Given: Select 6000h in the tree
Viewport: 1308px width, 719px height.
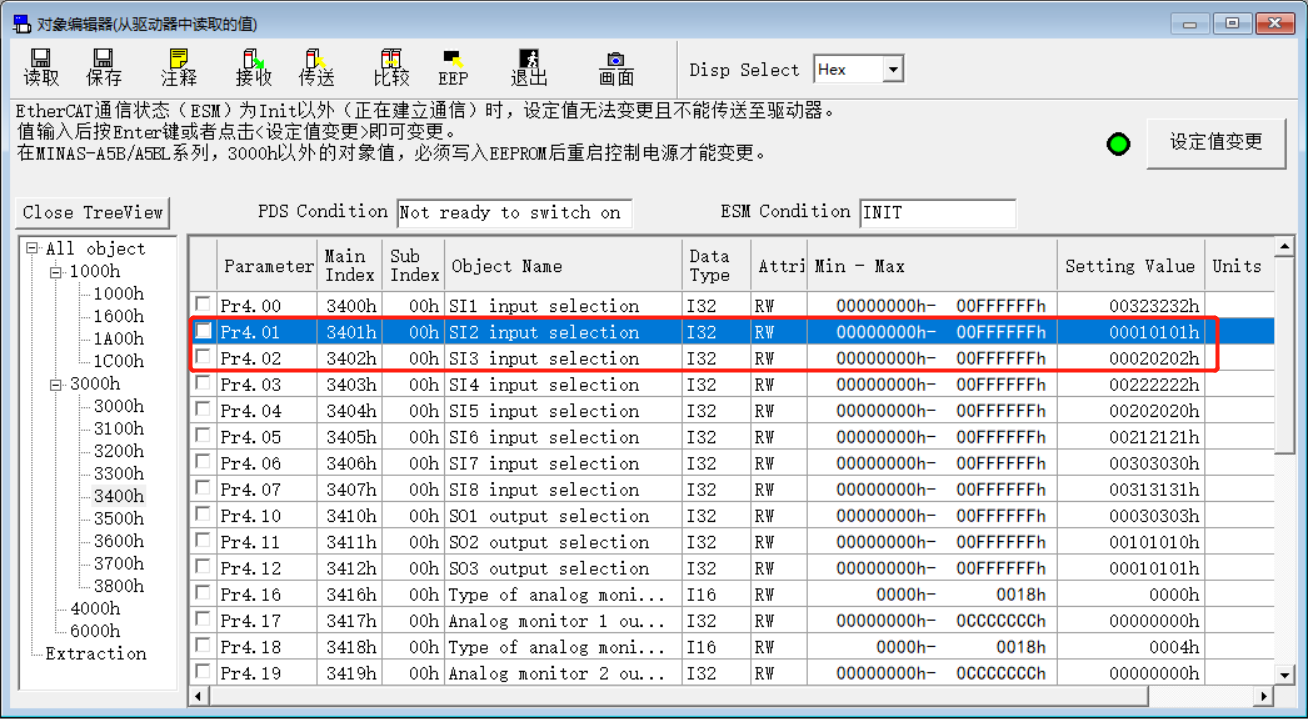Looking at the screenshot, I should tap(94, 631).
